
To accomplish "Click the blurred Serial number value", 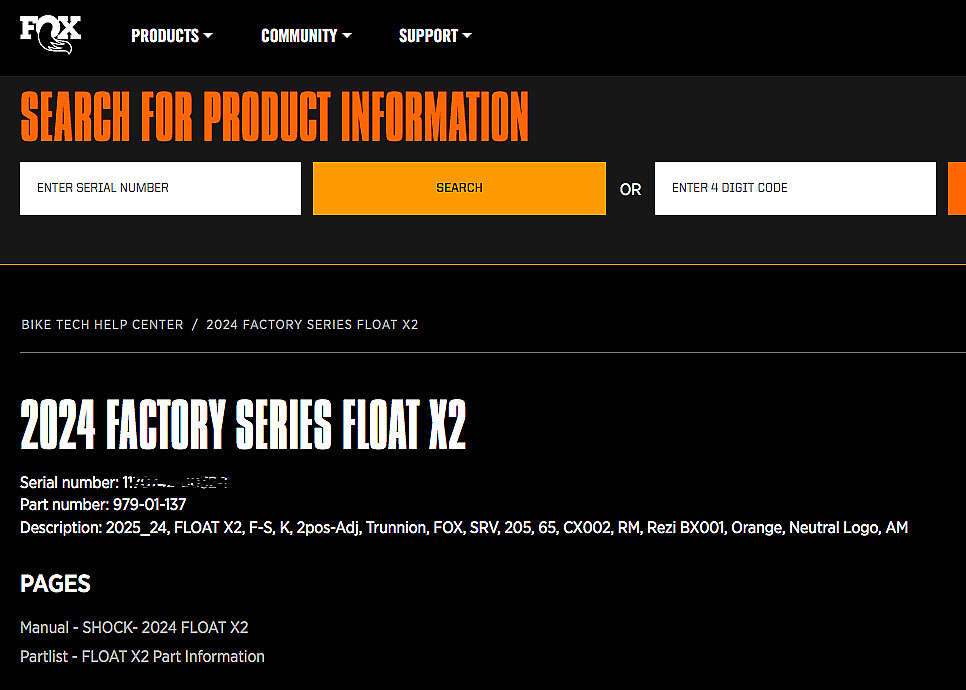I will tap(175, 482).
